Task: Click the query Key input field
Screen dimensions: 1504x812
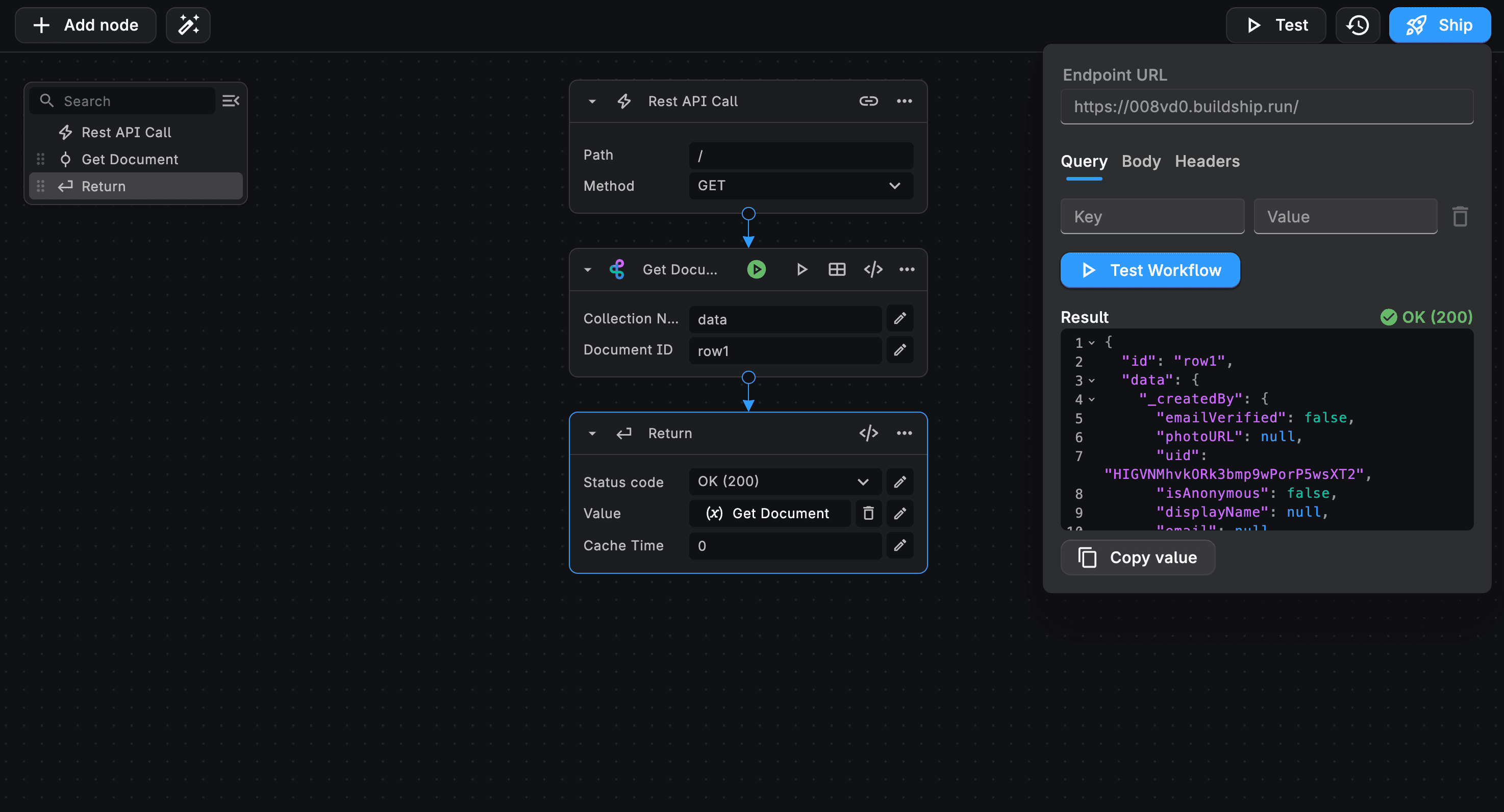Action: [1152, 217]
